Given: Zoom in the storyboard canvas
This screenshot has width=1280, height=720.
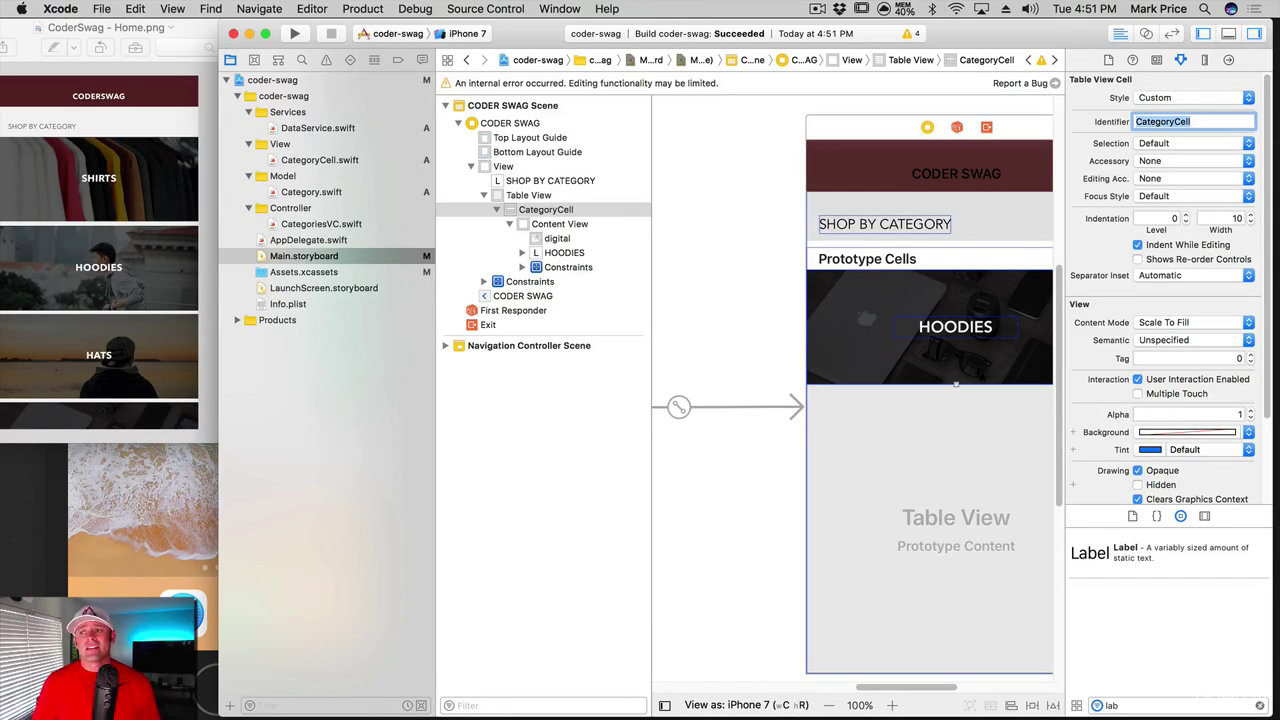Looking at the screenshot, I should pos(892,705).
